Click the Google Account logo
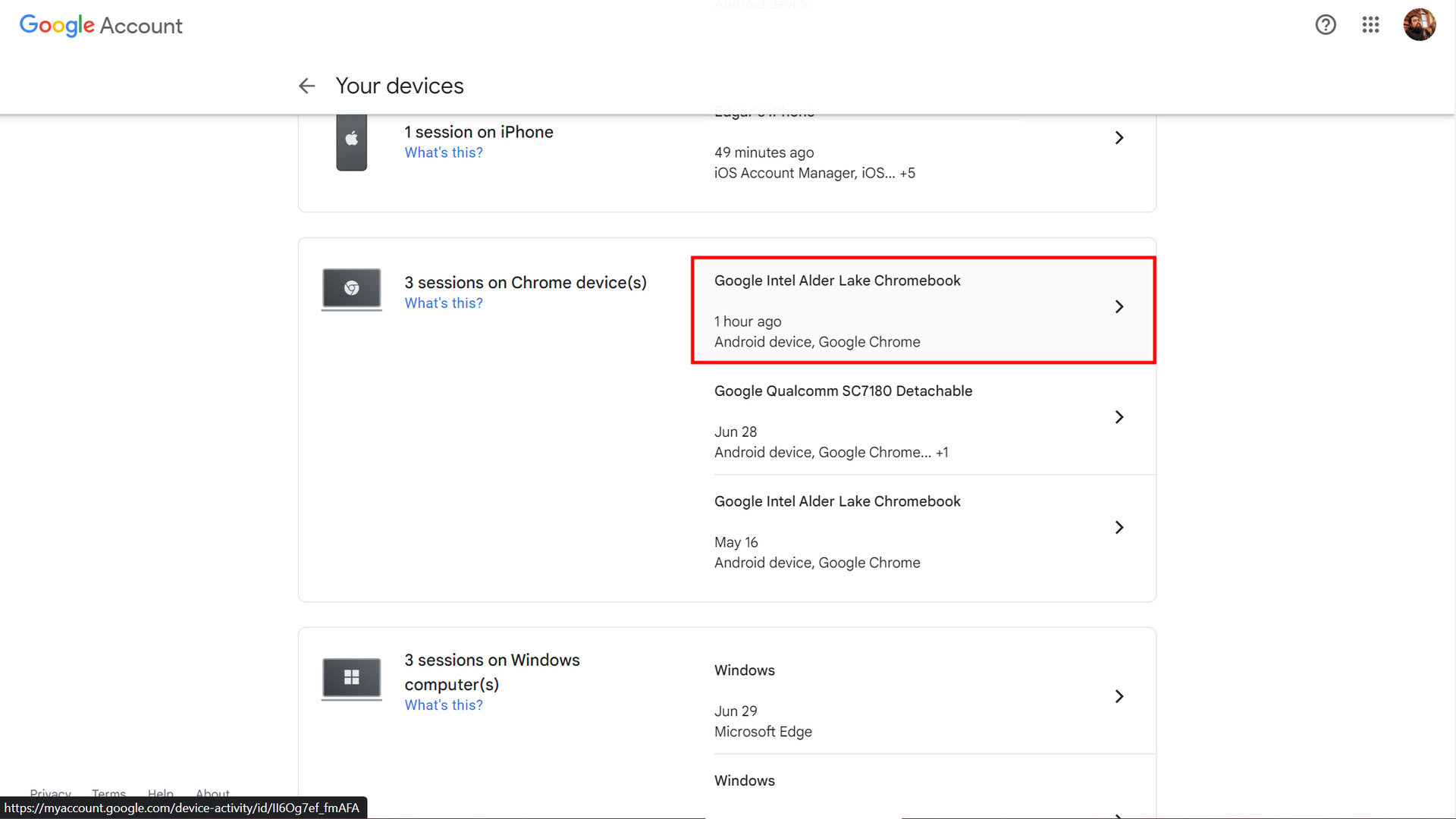 coord(101,25)
